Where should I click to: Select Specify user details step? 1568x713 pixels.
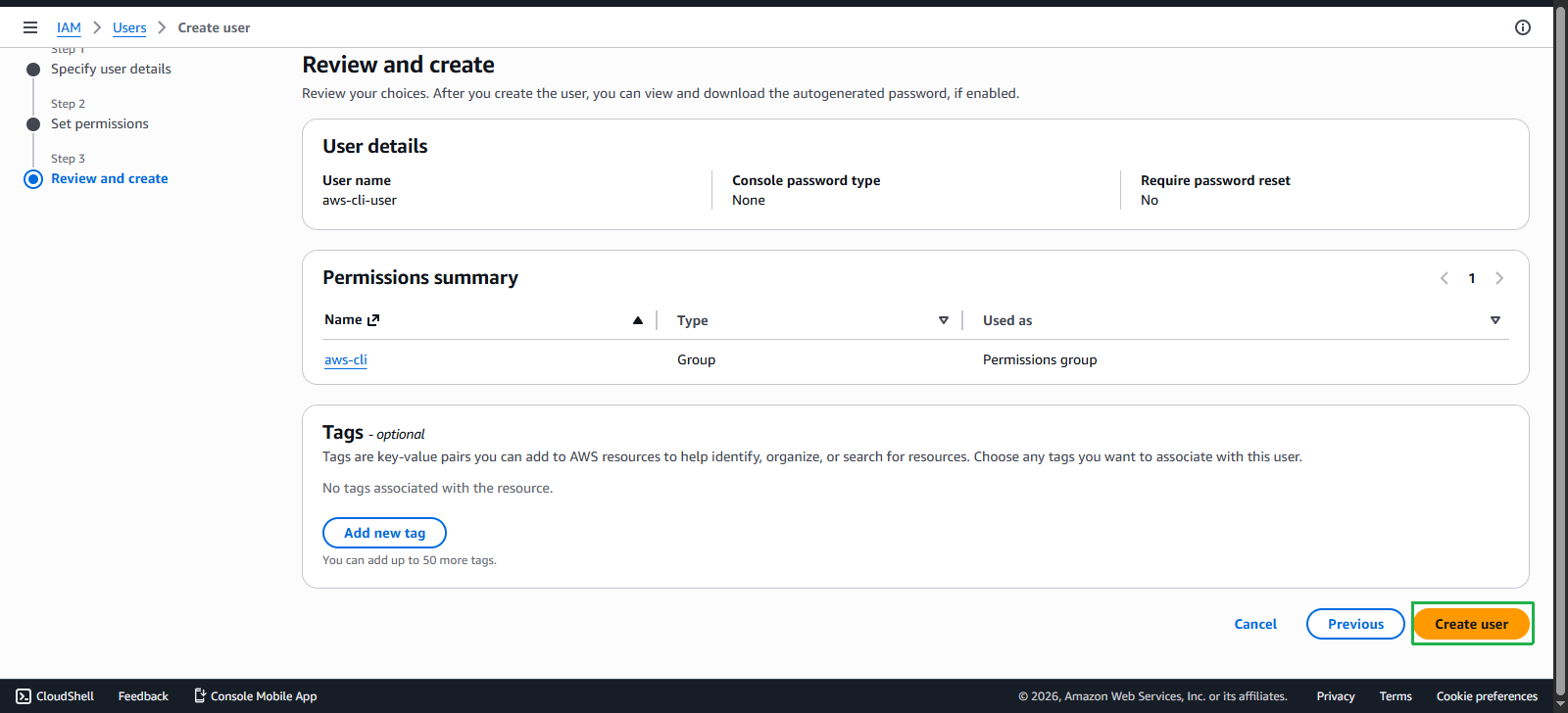(111, 69)
